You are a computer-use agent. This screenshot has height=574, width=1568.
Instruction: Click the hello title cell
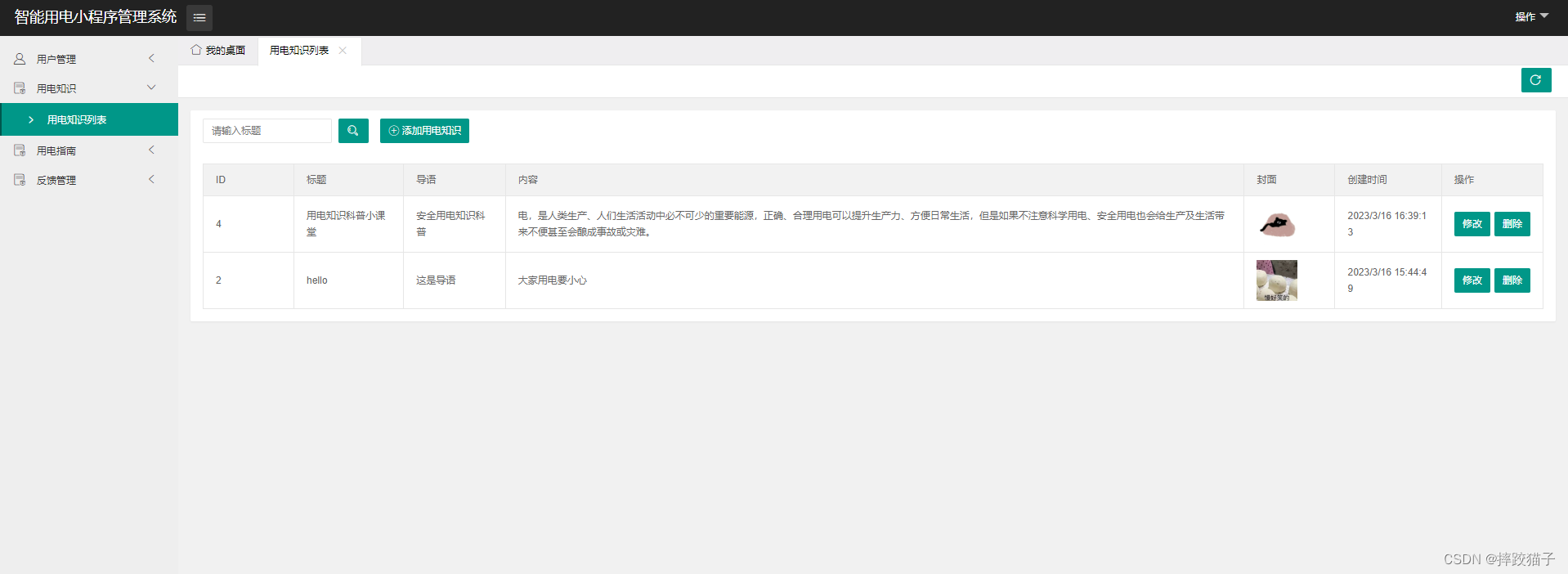(348, 280)
